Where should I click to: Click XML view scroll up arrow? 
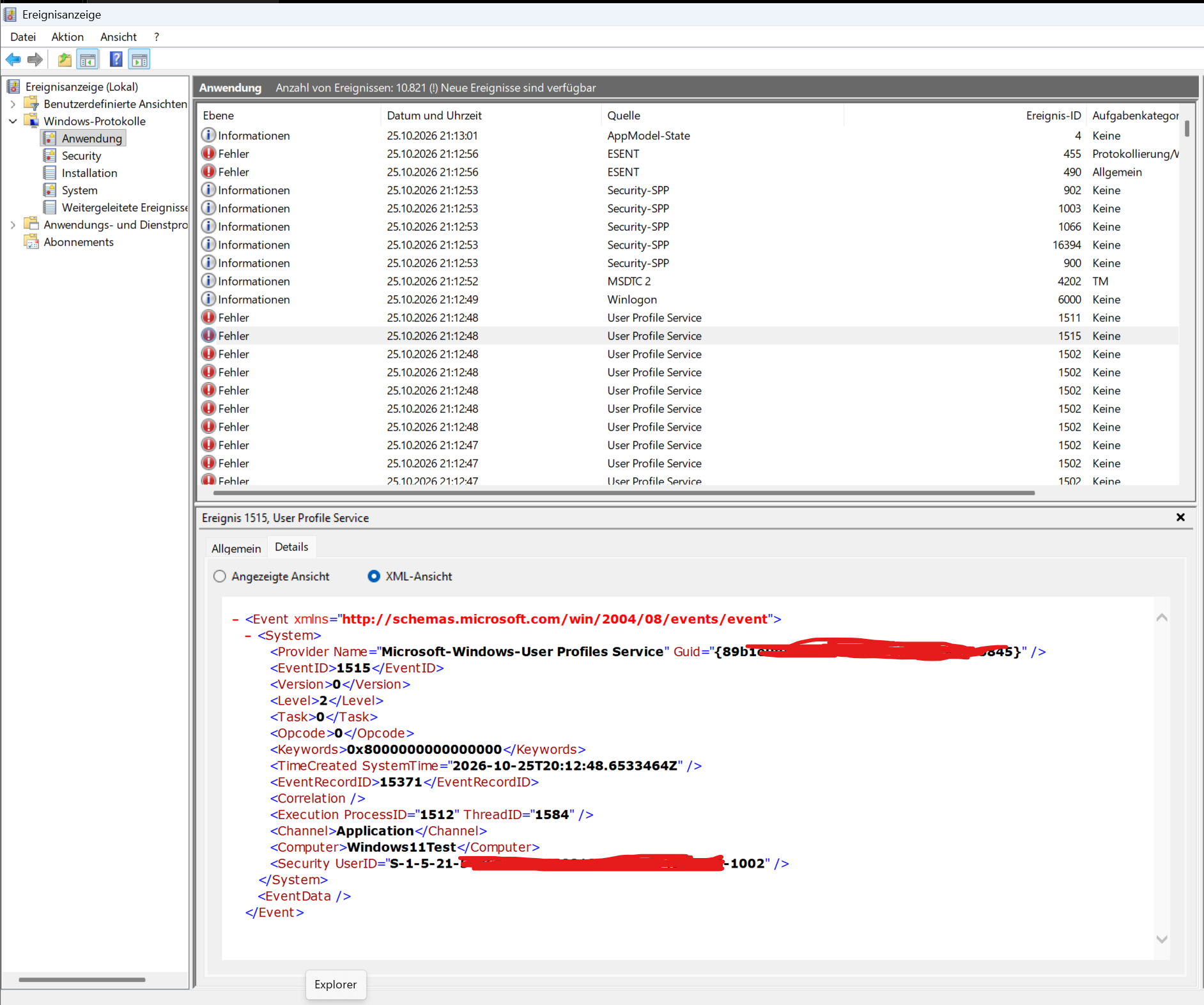point(1162,617)
